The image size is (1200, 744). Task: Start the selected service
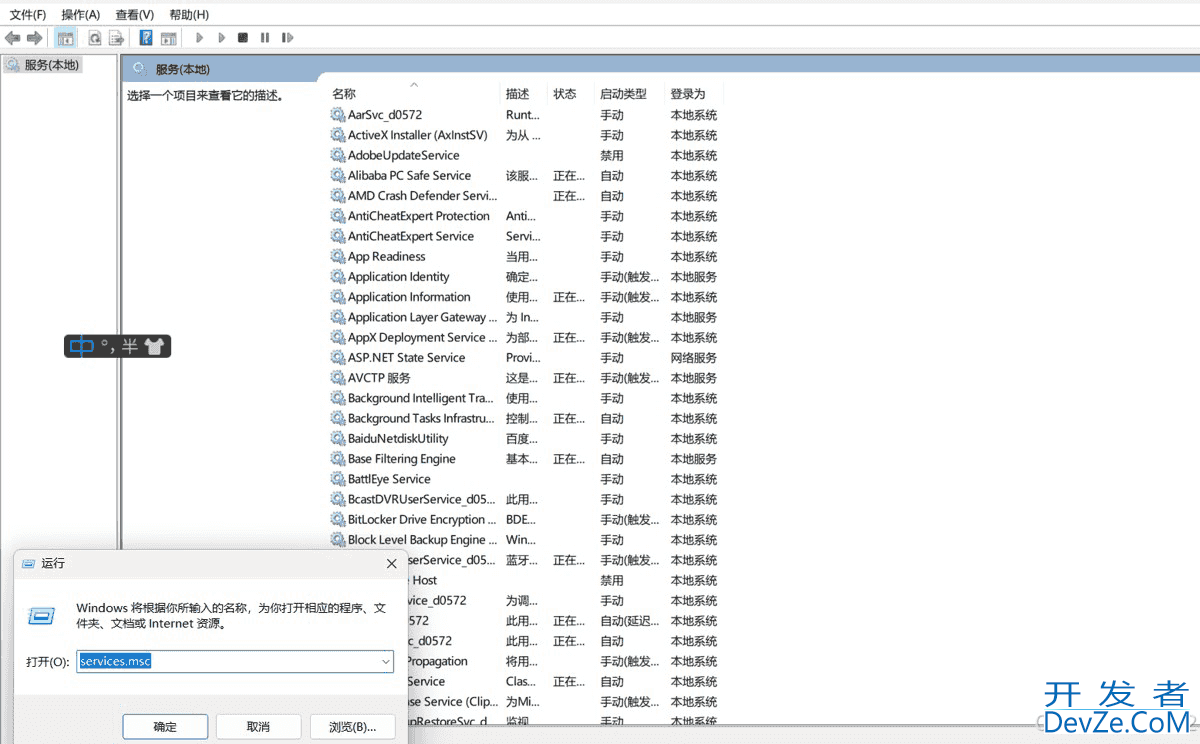(x=198, y=37)
